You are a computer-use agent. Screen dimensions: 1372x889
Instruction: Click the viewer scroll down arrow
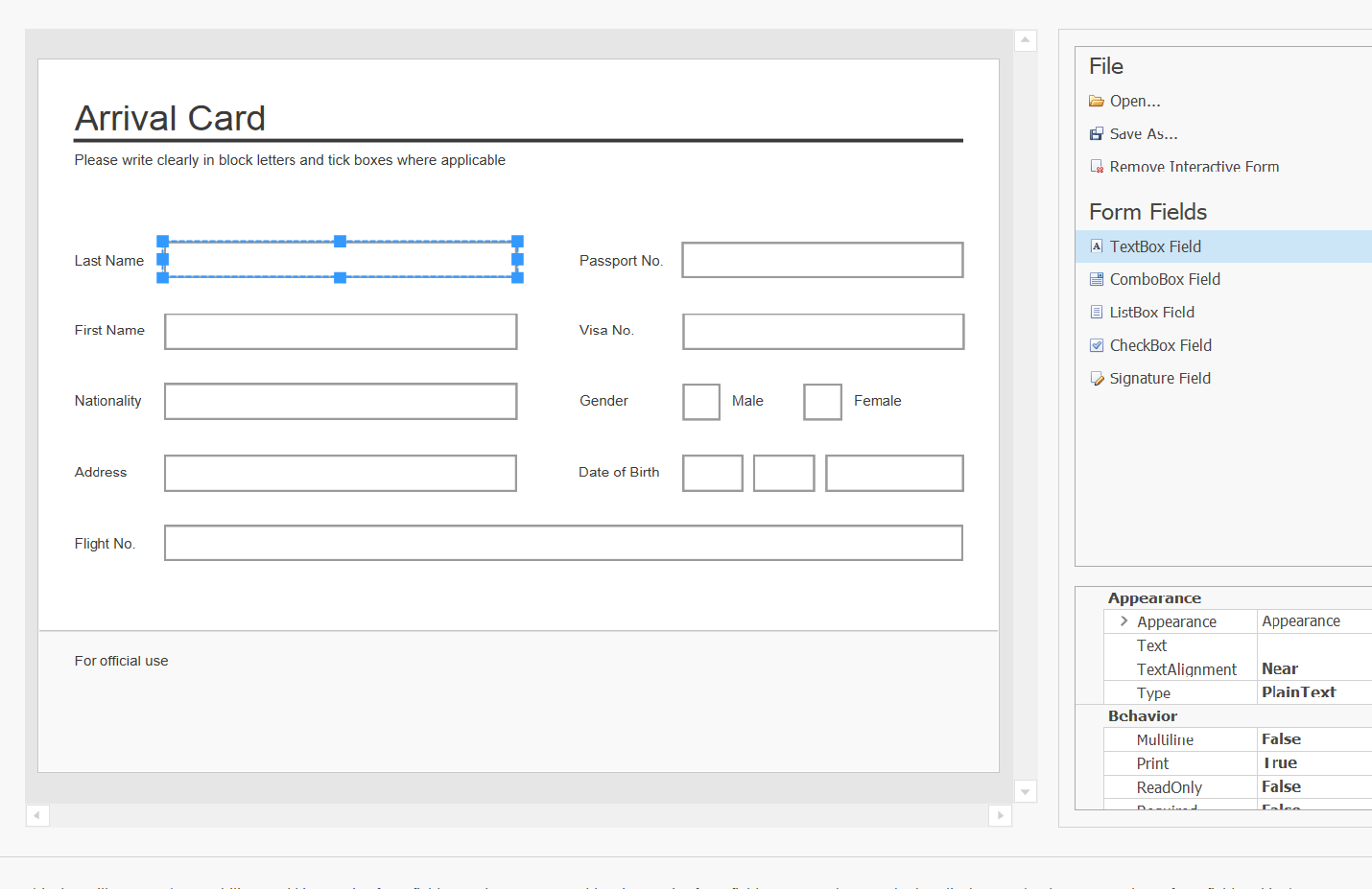[x=1026, y=792]
